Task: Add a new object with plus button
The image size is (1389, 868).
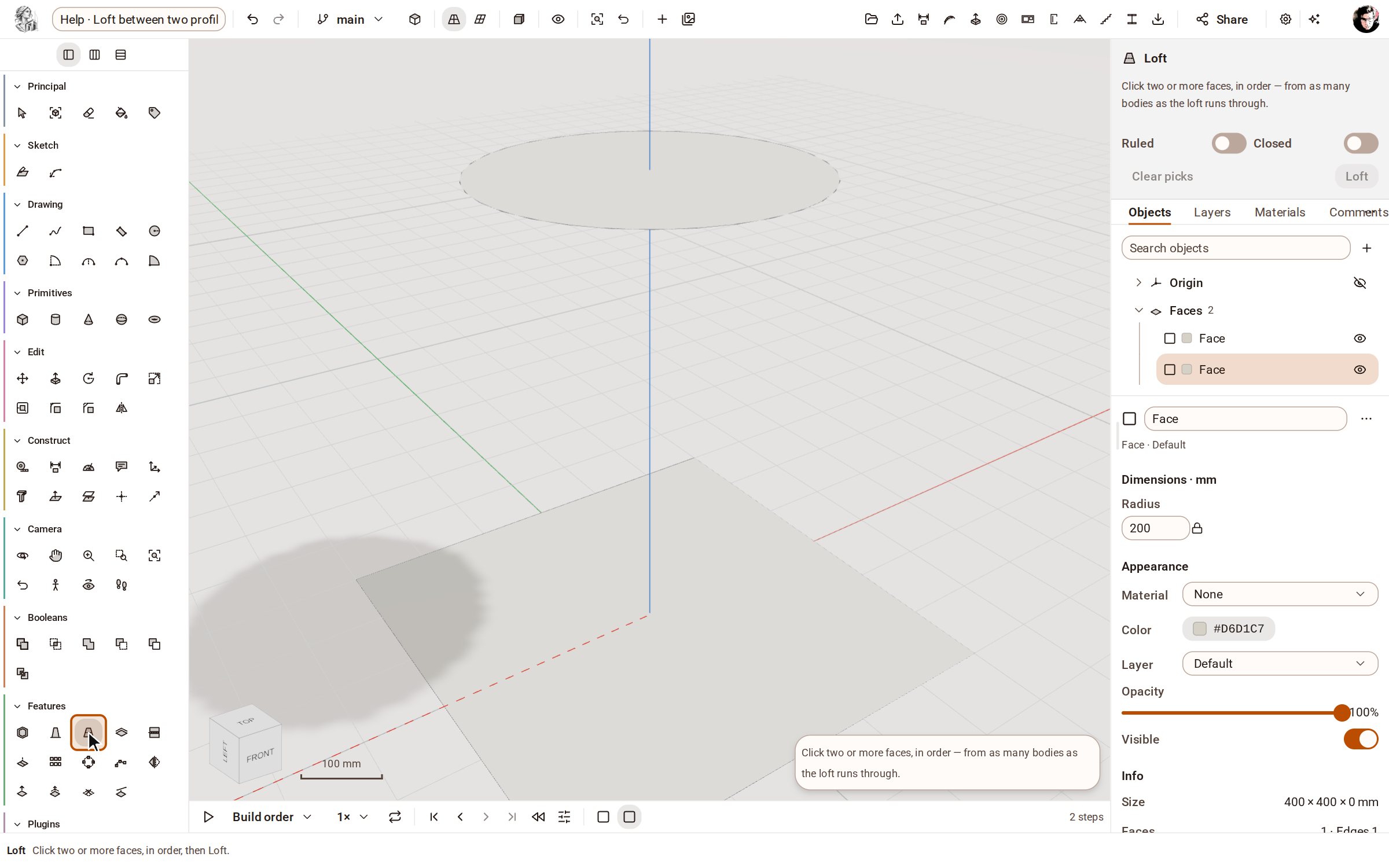Action: coord(1366,248)
